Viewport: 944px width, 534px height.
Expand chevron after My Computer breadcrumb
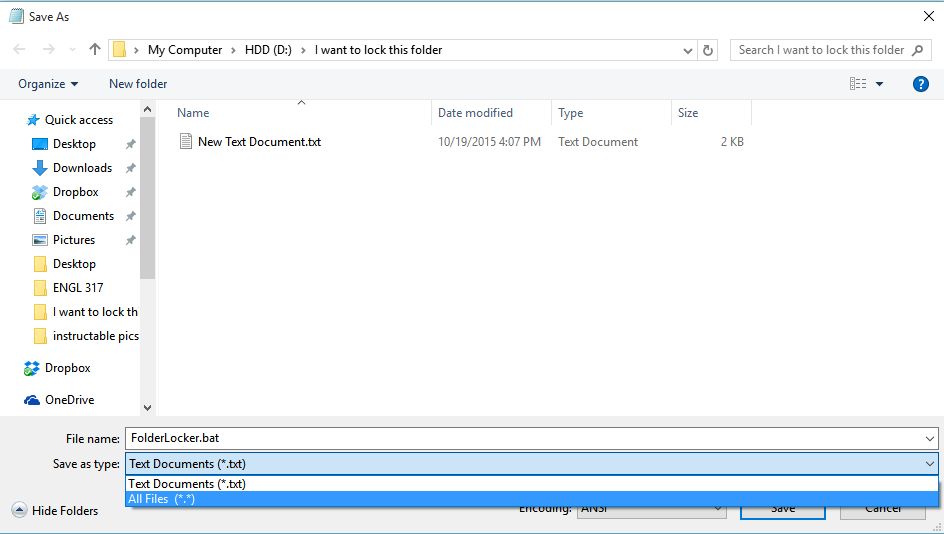pyautogui.click(x=234, y=51)
